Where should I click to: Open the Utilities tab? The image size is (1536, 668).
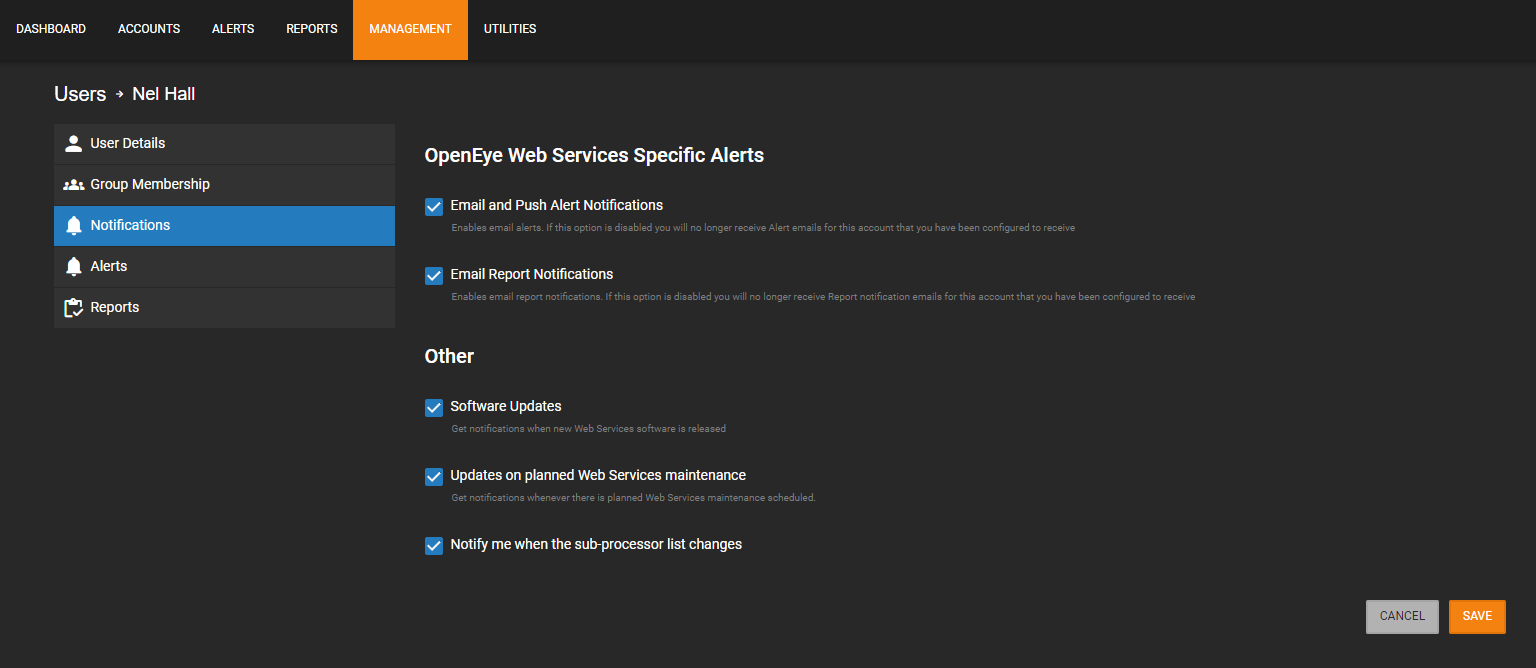point(510,29)
